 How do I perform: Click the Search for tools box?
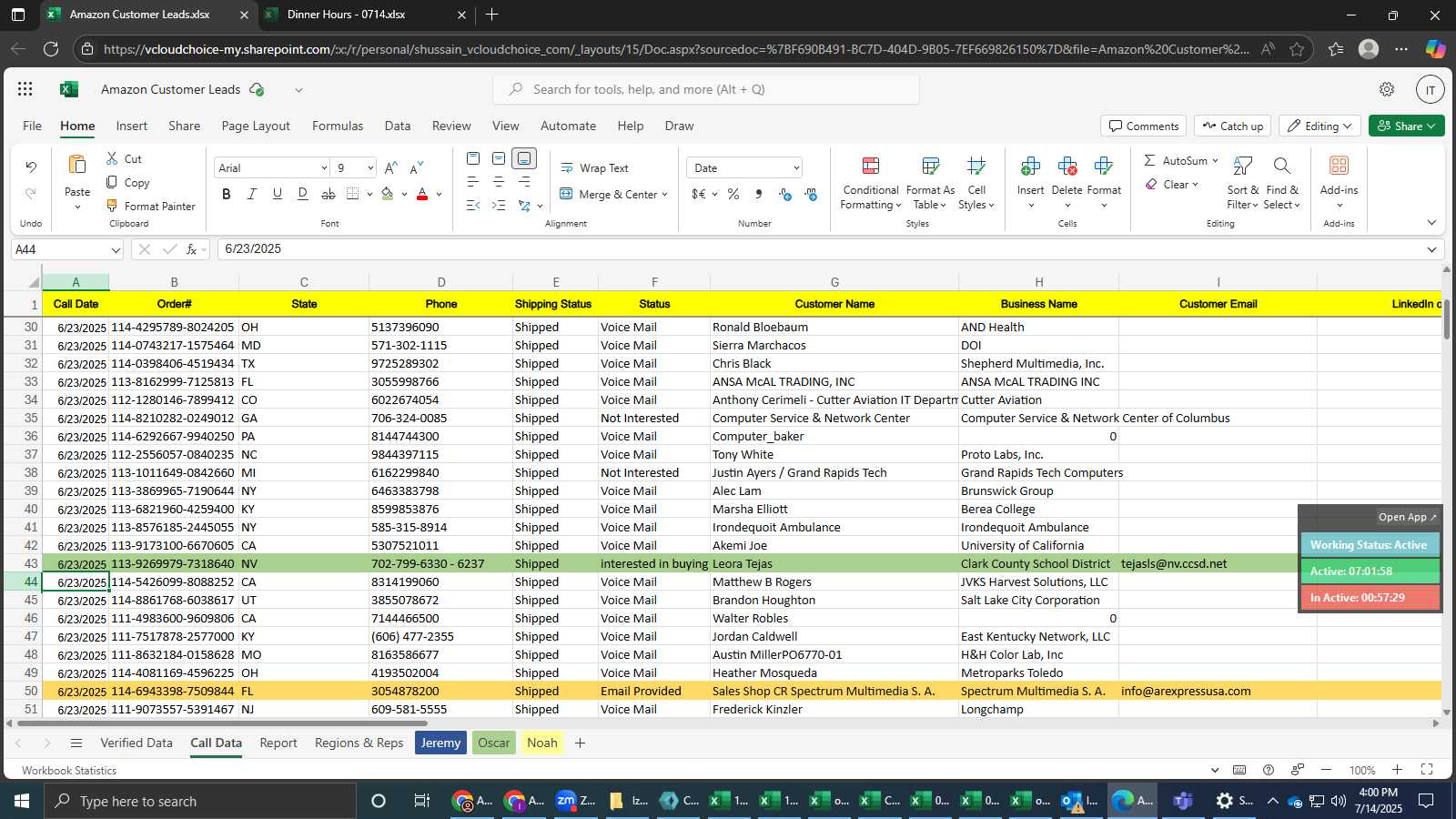click(x=706, y=89)
